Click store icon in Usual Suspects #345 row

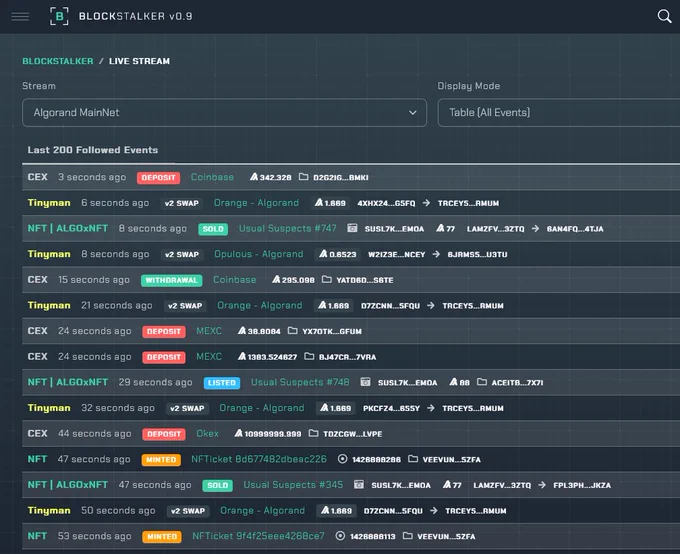point(359,484)
